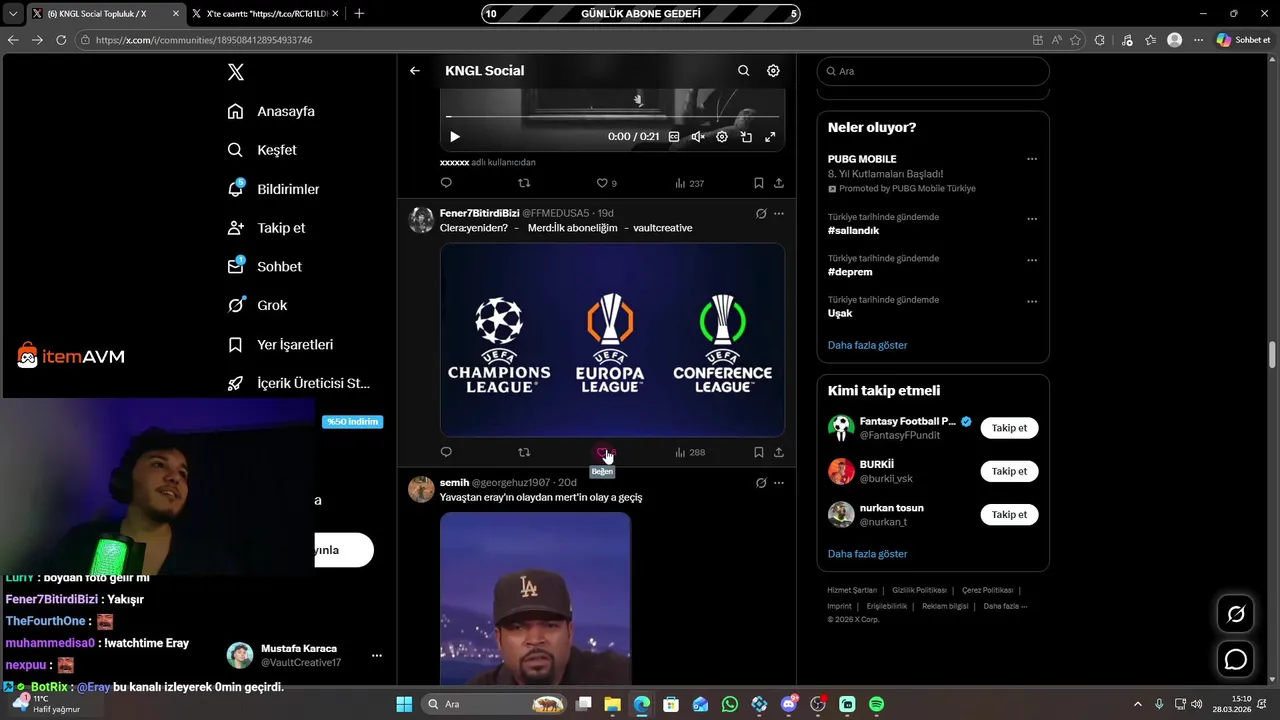Open Edge Copilot Sohbet et
Image resolution: width=1280 pixels, height=720 pixels.
(x=1243, y=40)
